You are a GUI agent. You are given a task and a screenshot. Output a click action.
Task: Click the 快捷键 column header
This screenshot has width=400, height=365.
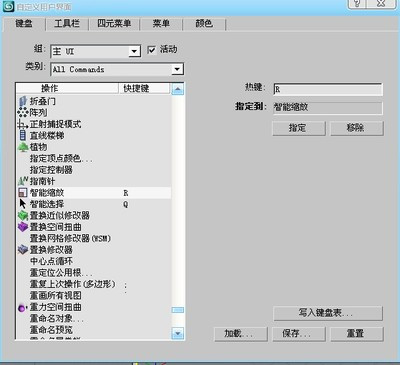144,89
